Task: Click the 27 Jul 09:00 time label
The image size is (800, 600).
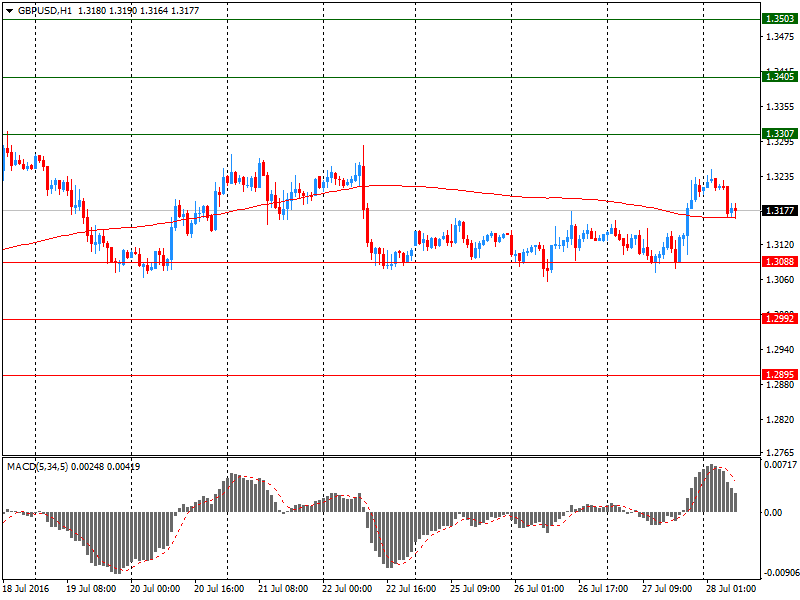Action: pyautogui.click(x=667, y=589)
